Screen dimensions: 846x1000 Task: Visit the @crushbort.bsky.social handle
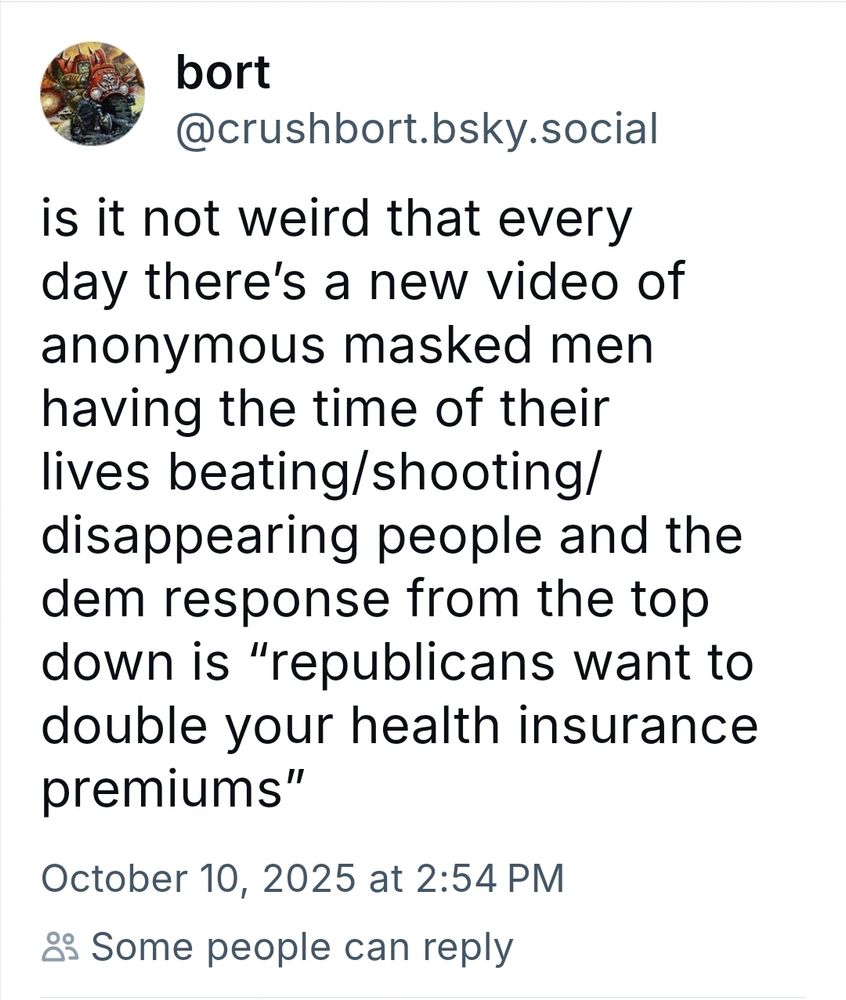click(x=416, y=129)
